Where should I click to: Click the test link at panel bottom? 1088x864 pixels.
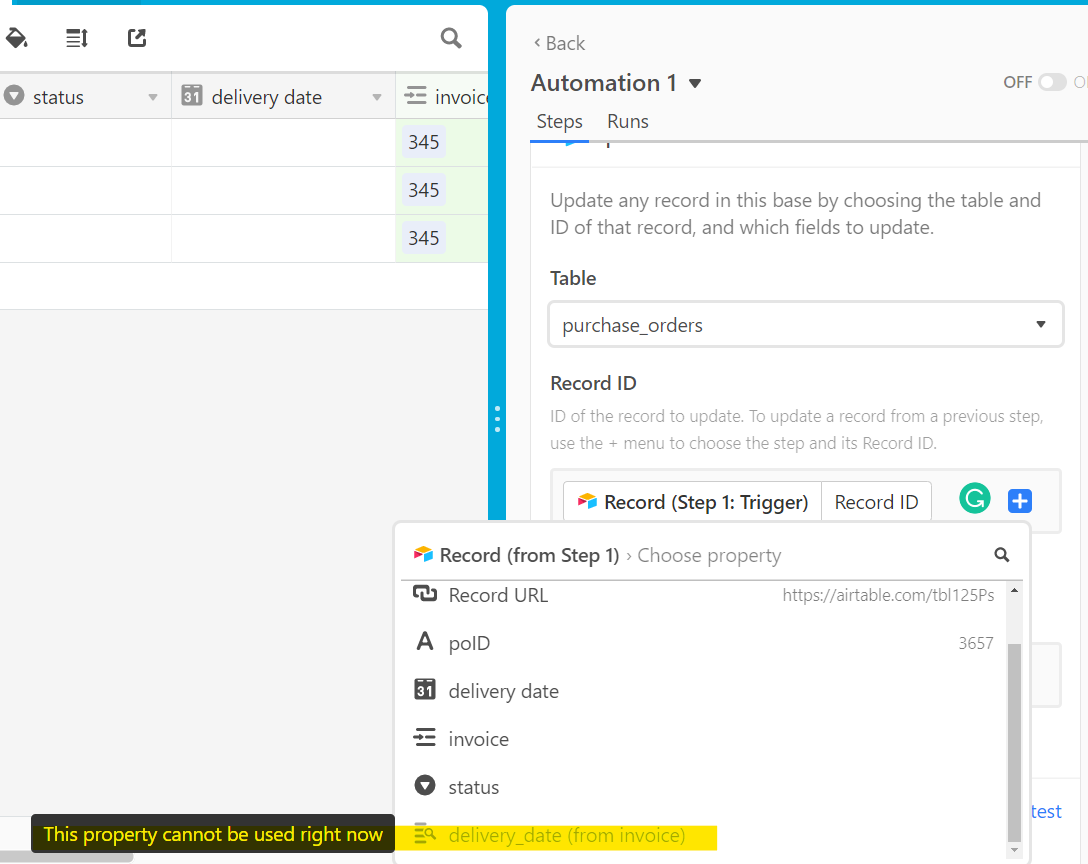(1046, 811)
